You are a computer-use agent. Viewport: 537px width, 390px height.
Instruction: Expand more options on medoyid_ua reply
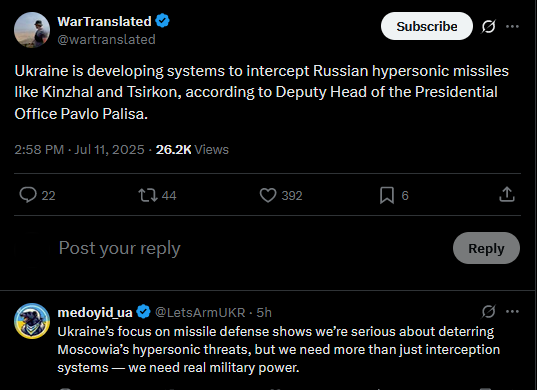coord(512,311)
